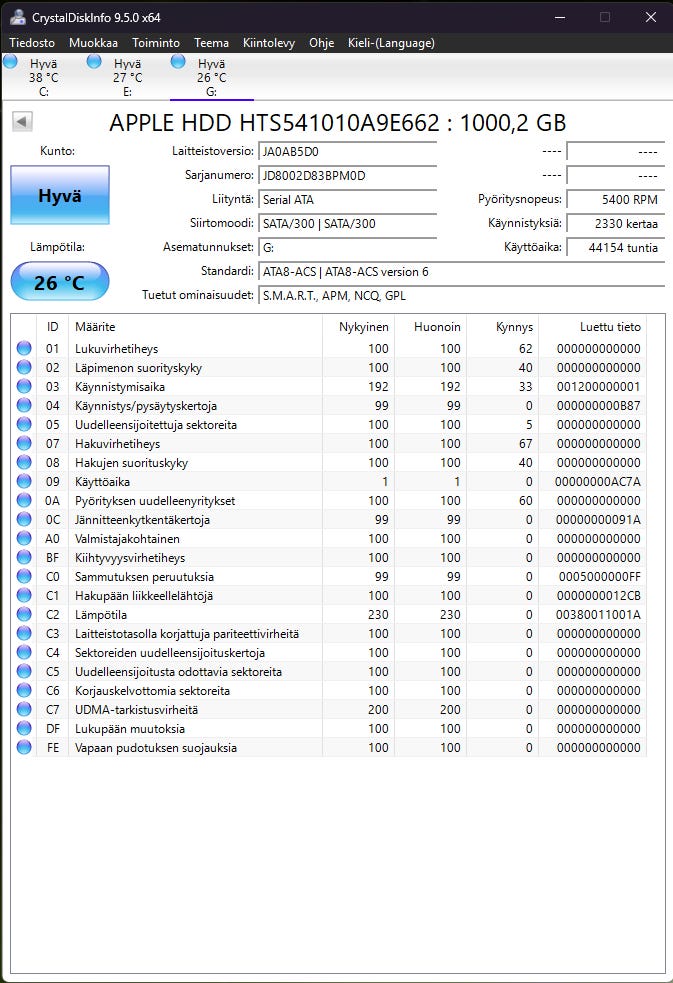Screen dimensions: 673x983
Task: Click the CrystalDiskInfo app icon in title bar
Action: click(16, 17)
